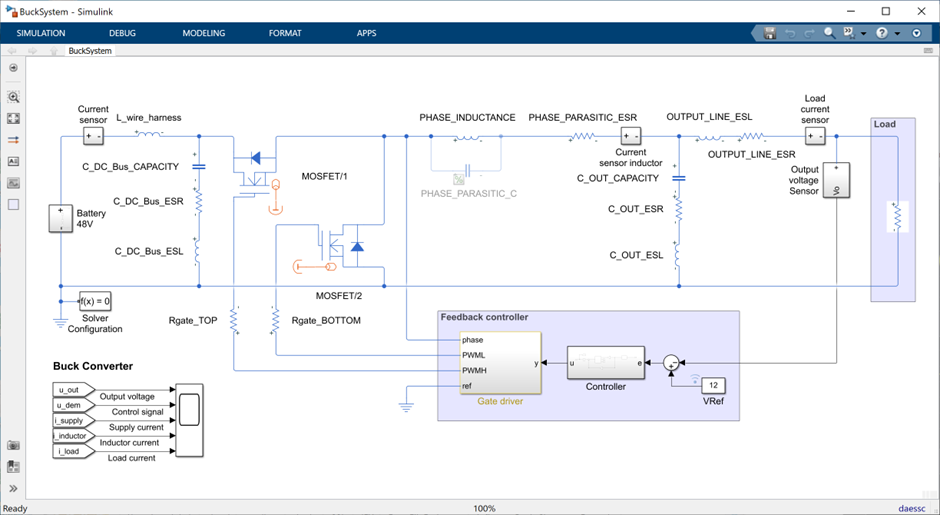940x515 pixels.
Task: Click the Save icon in quick access toolbar
Action: (x=769, y=33)
